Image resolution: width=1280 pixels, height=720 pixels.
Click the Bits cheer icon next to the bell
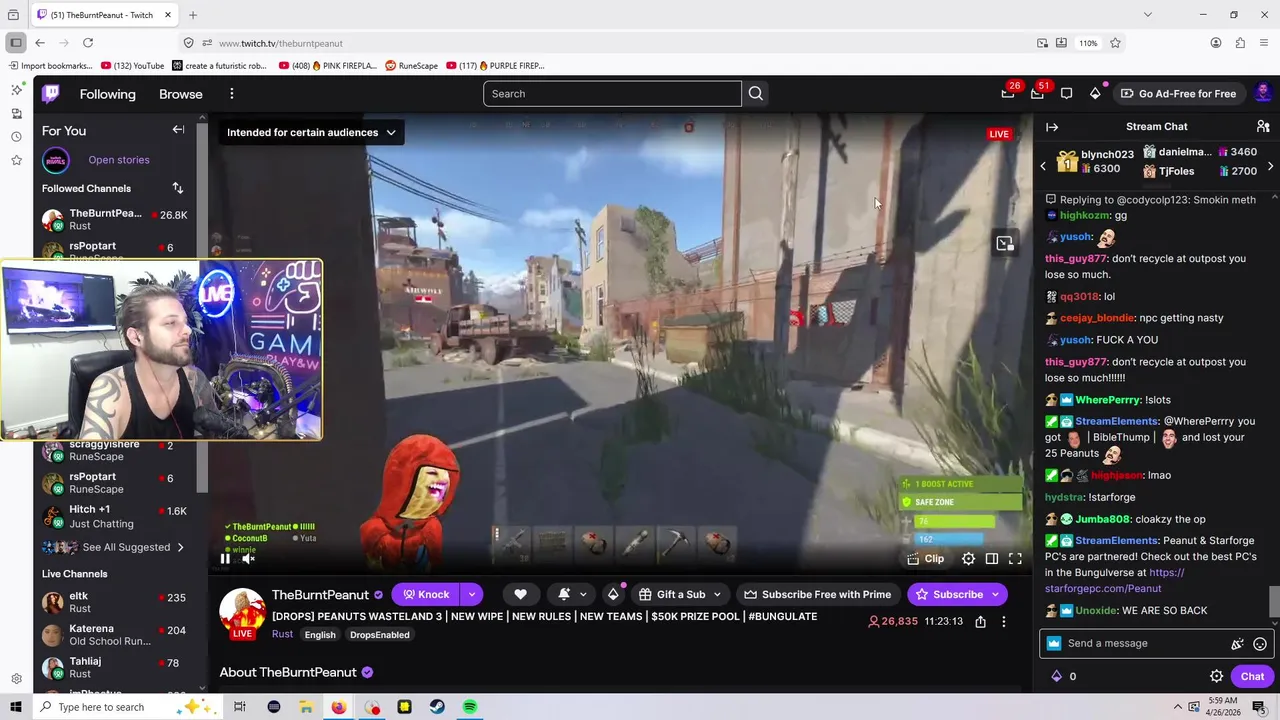(613, 594)
